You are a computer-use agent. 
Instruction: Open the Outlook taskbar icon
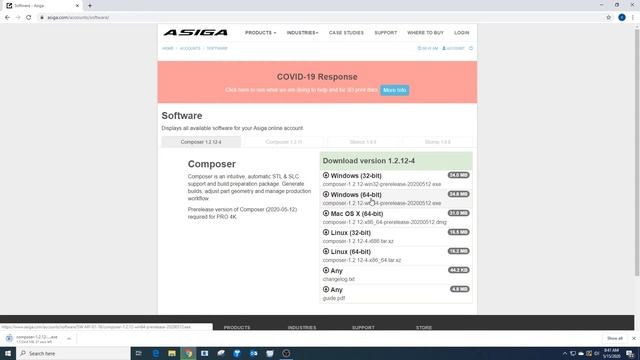click(253, 353)
